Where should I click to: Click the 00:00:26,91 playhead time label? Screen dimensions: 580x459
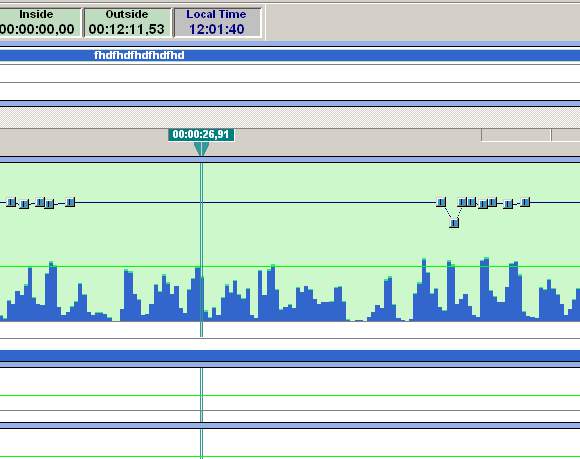201,134
